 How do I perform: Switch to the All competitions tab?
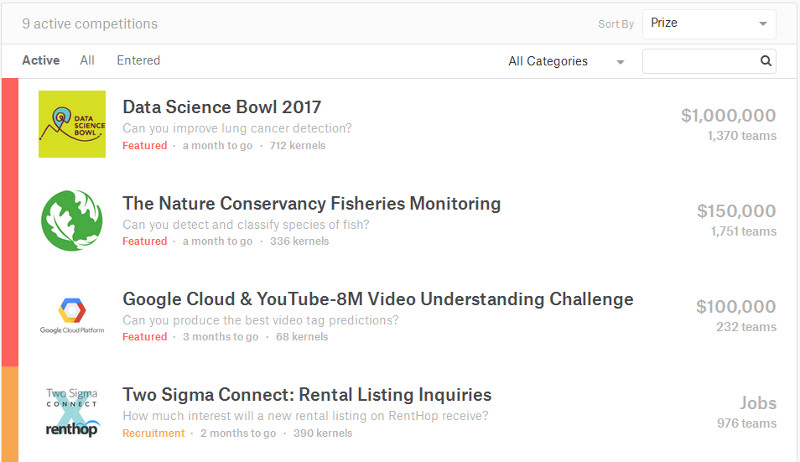[x=87, y=60]
